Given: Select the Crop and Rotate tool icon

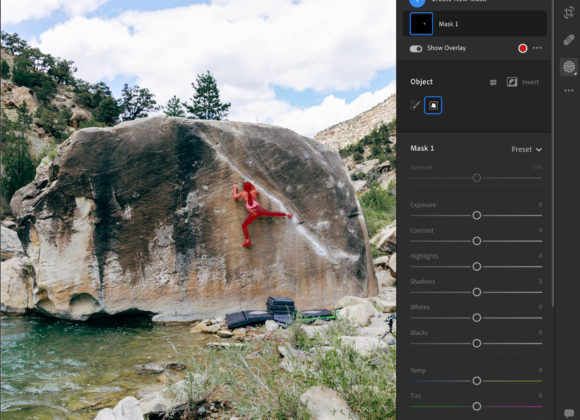Looking at the screenshot, I should pyautogui.click(x=569, y=13).
